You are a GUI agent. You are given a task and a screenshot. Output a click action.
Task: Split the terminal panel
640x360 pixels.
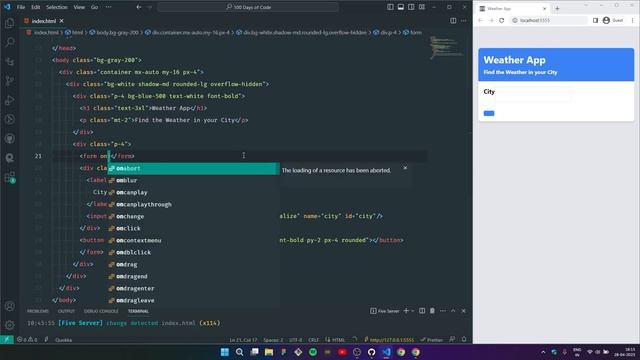422,311
